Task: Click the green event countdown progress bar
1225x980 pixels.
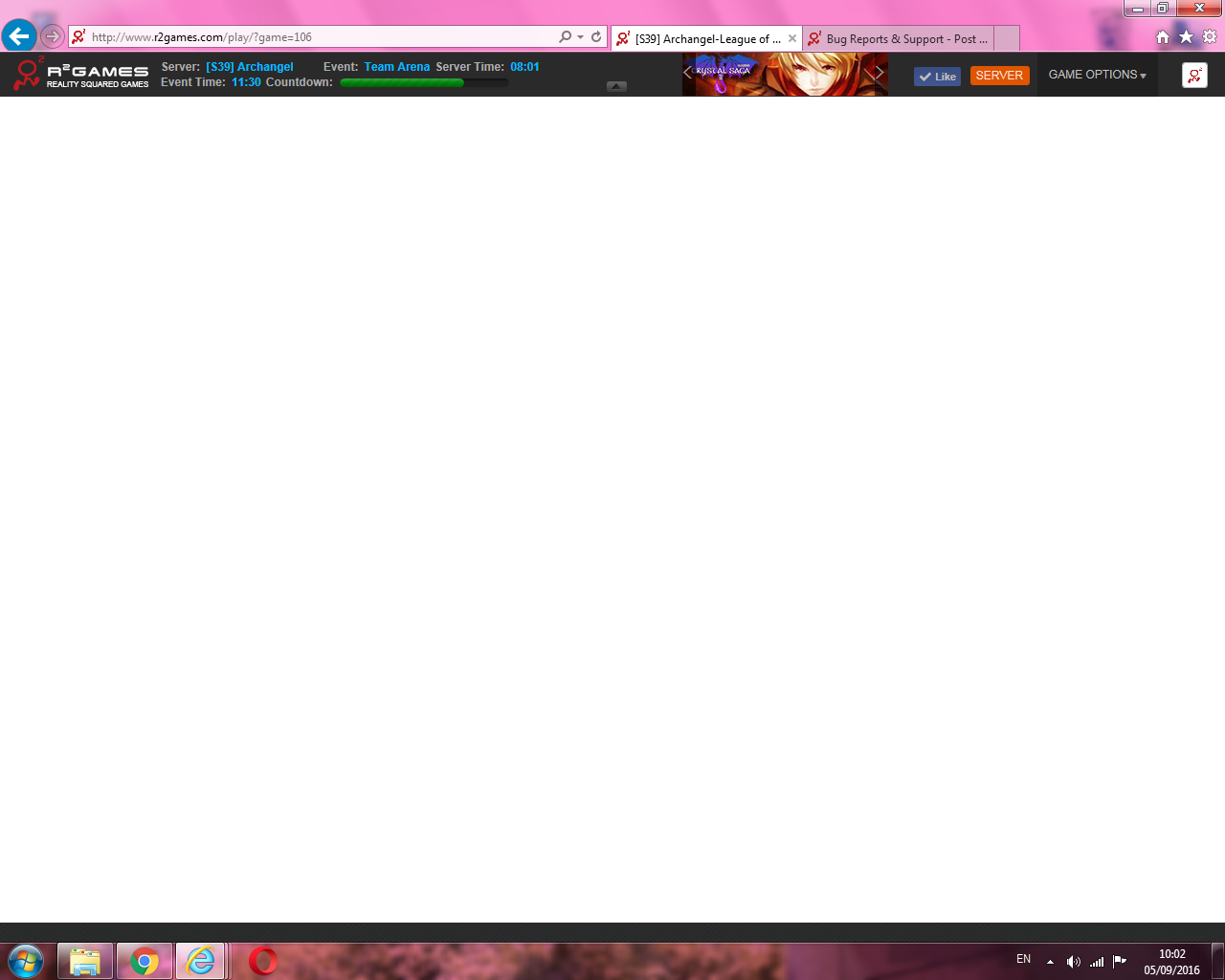Action: (424, 83)
